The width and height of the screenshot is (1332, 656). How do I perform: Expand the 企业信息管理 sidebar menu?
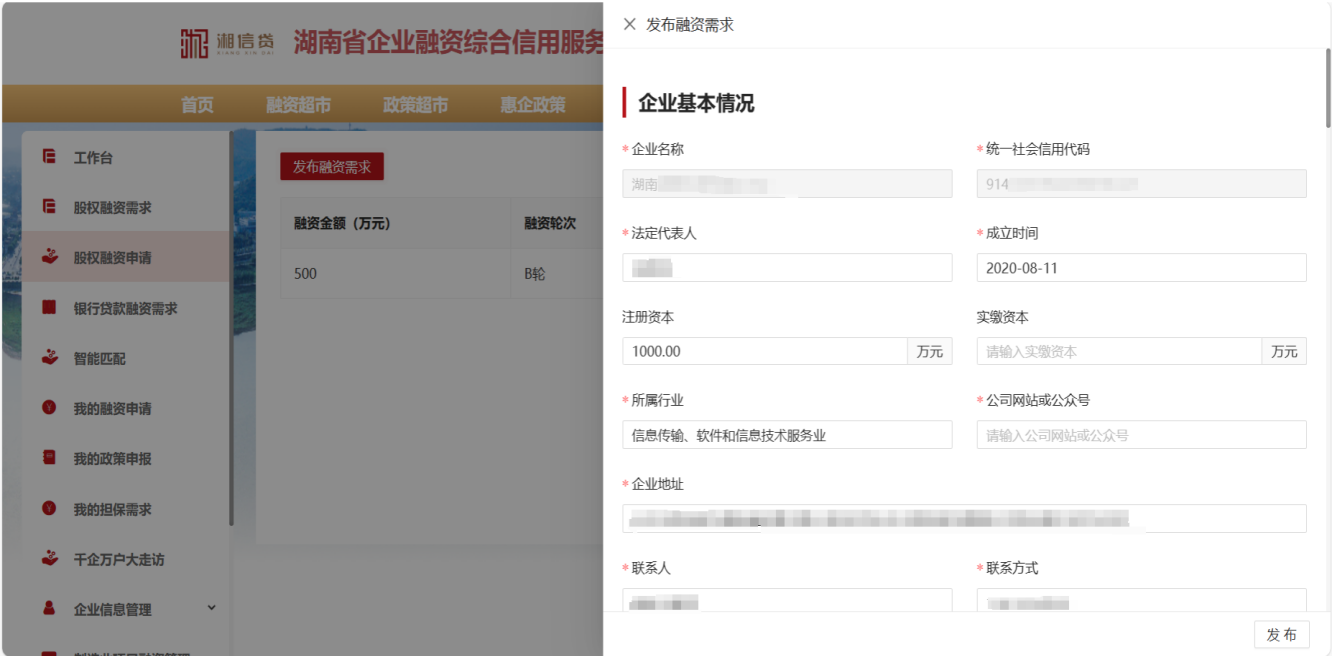tap(211, 608)
